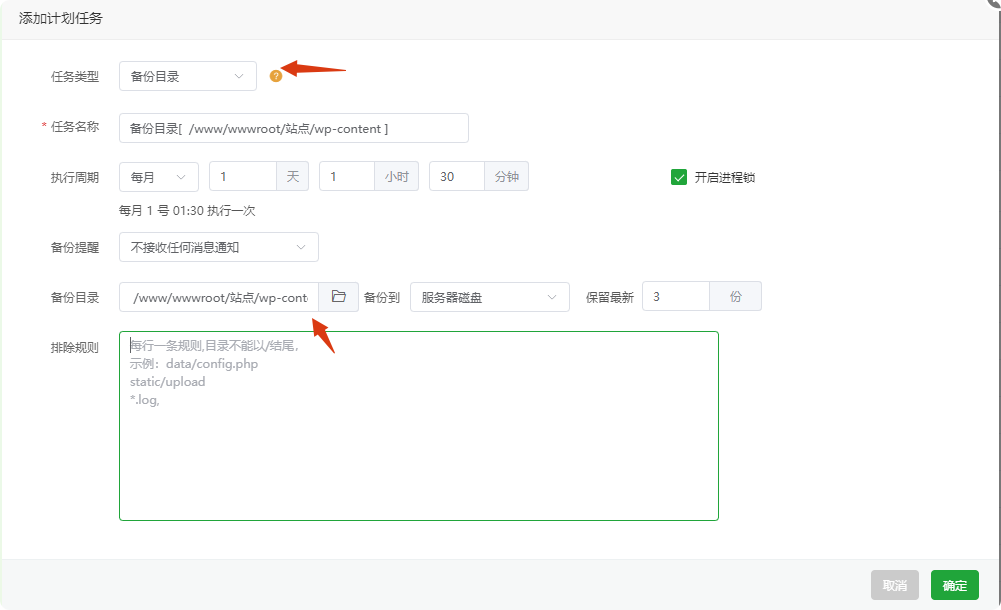Click the 保留最新 count input showing 3
This screenshot has width=1001, height=610.
676,296
